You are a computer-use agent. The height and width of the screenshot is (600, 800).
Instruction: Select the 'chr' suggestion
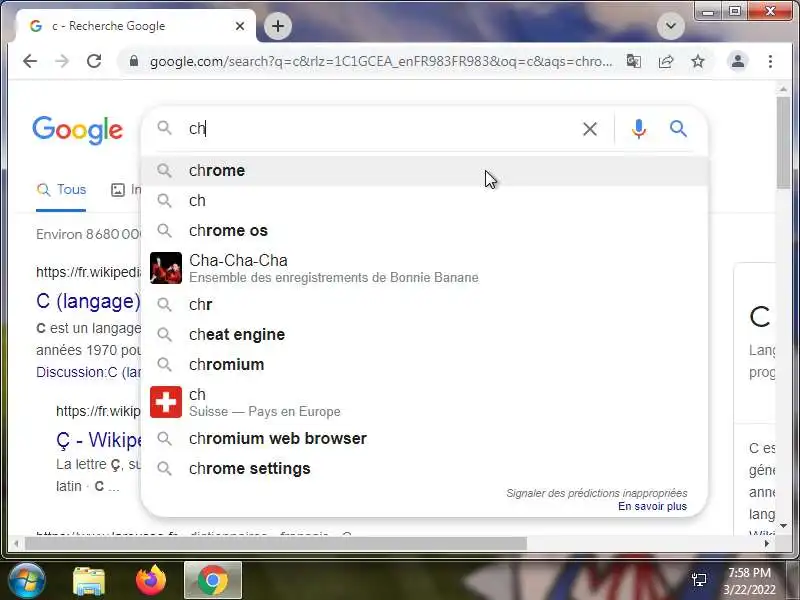coord(424,305)
